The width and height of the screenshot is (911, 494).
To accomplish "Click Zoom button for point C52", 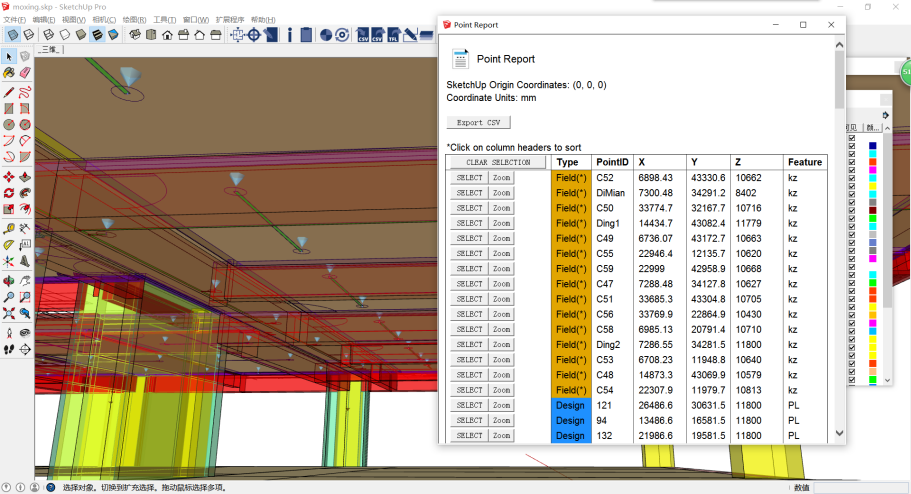I will pyautogui.click(x=501, y=178).
